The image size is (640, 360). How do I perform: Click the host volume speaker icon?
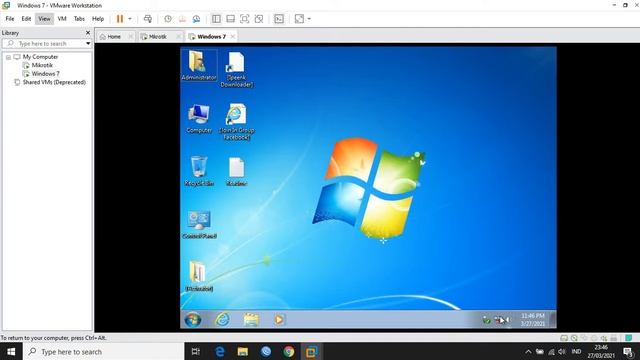(x=562, y=351)
